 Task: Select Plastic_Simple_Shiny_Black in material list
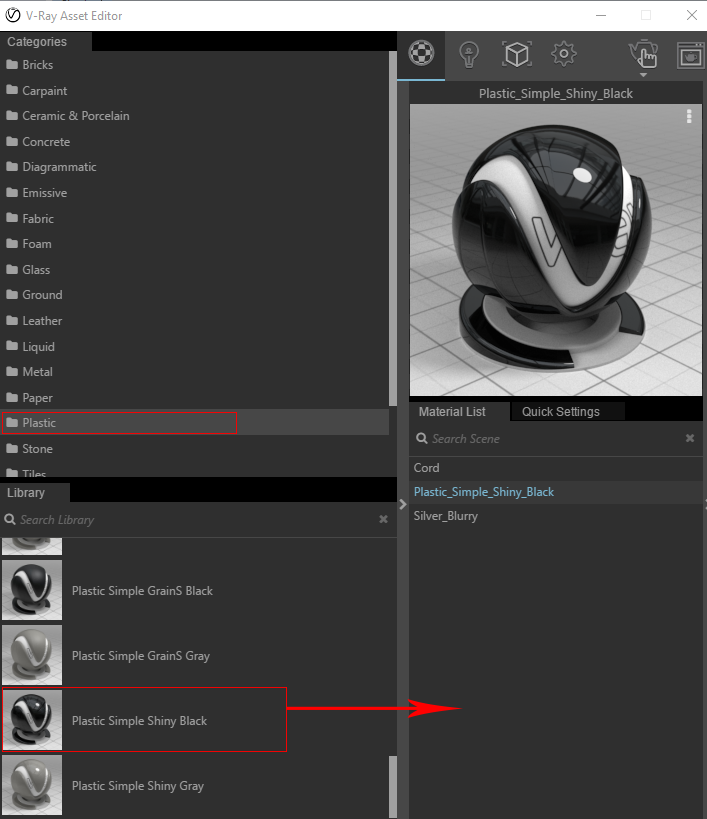click(x=556, y=492)
